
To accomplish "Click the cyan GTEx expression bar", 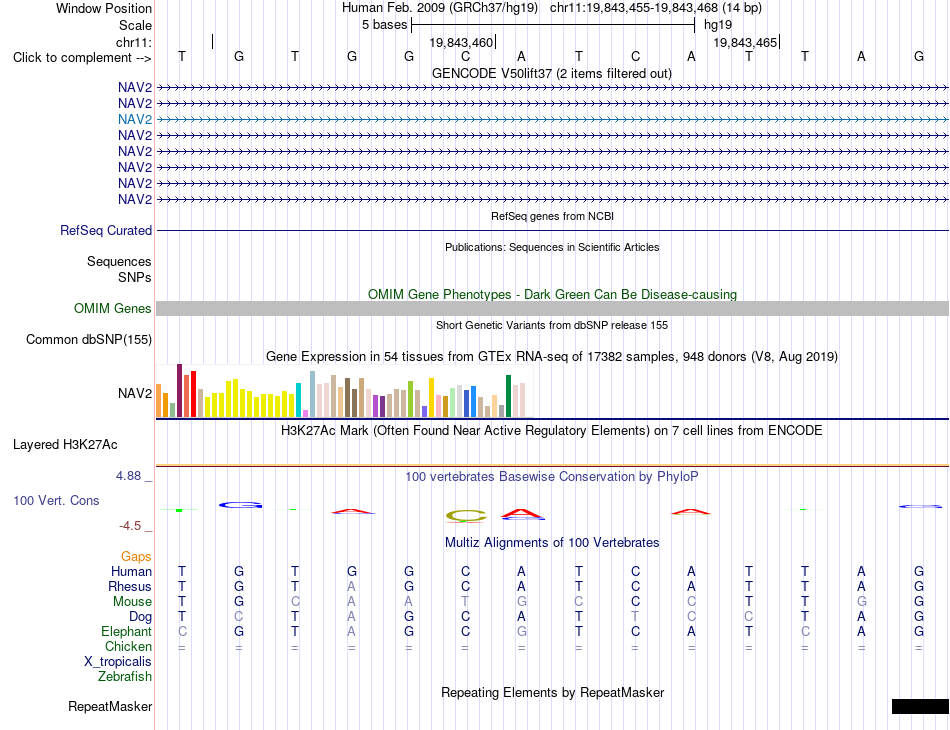I will pos(298,400).
